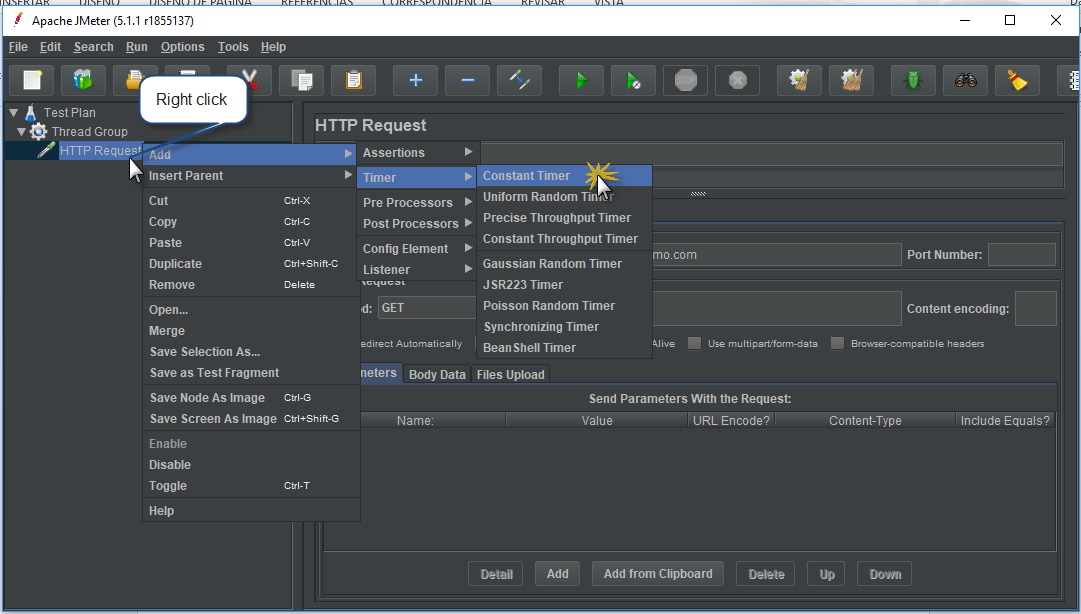Switch to the Body Data tab
The width and height of the screenshot is (1081, 614).
pos(437,374)
